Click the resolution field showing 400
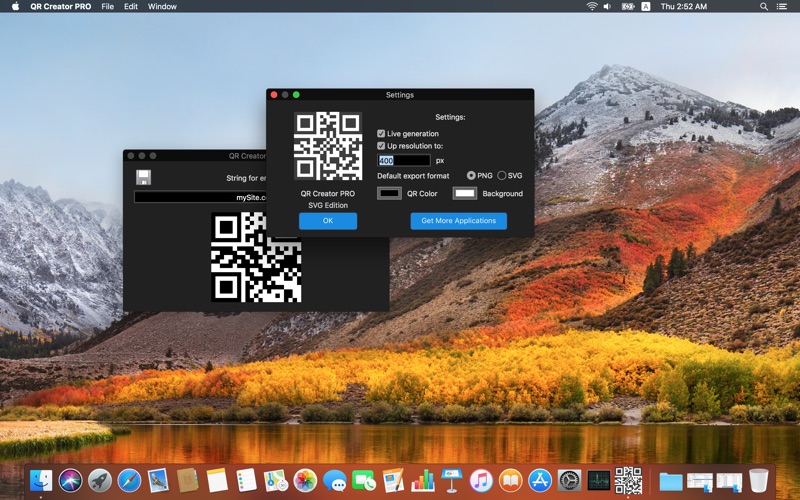This screenshot has height=500, width=800. (404, 161)
